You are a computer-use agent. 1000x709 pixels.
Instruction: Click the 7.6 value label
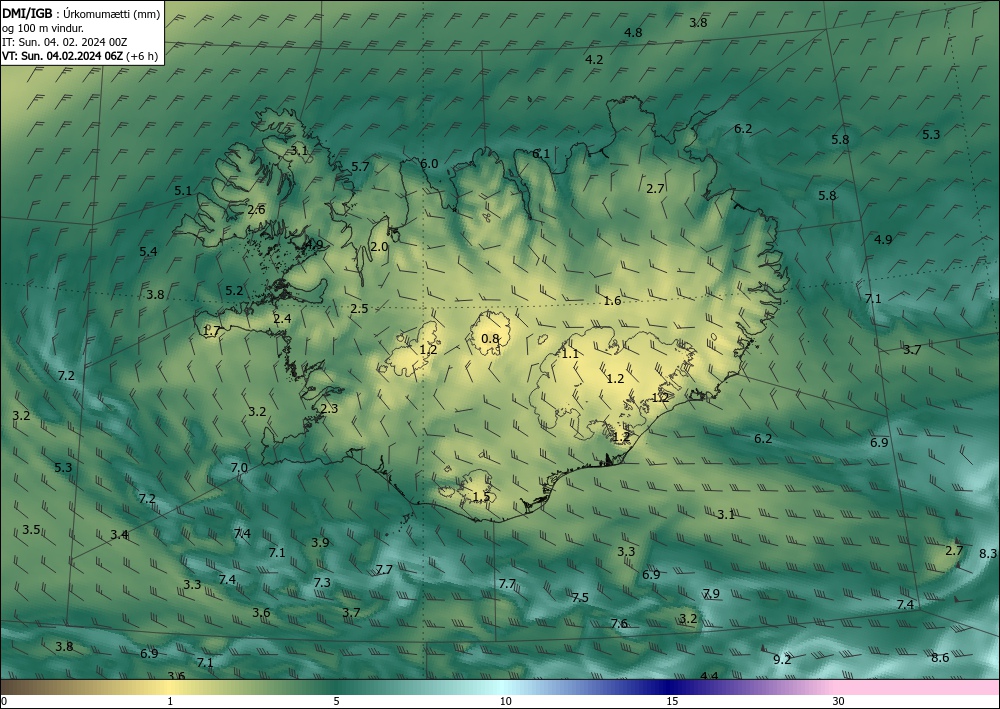[x=619, y=623]
